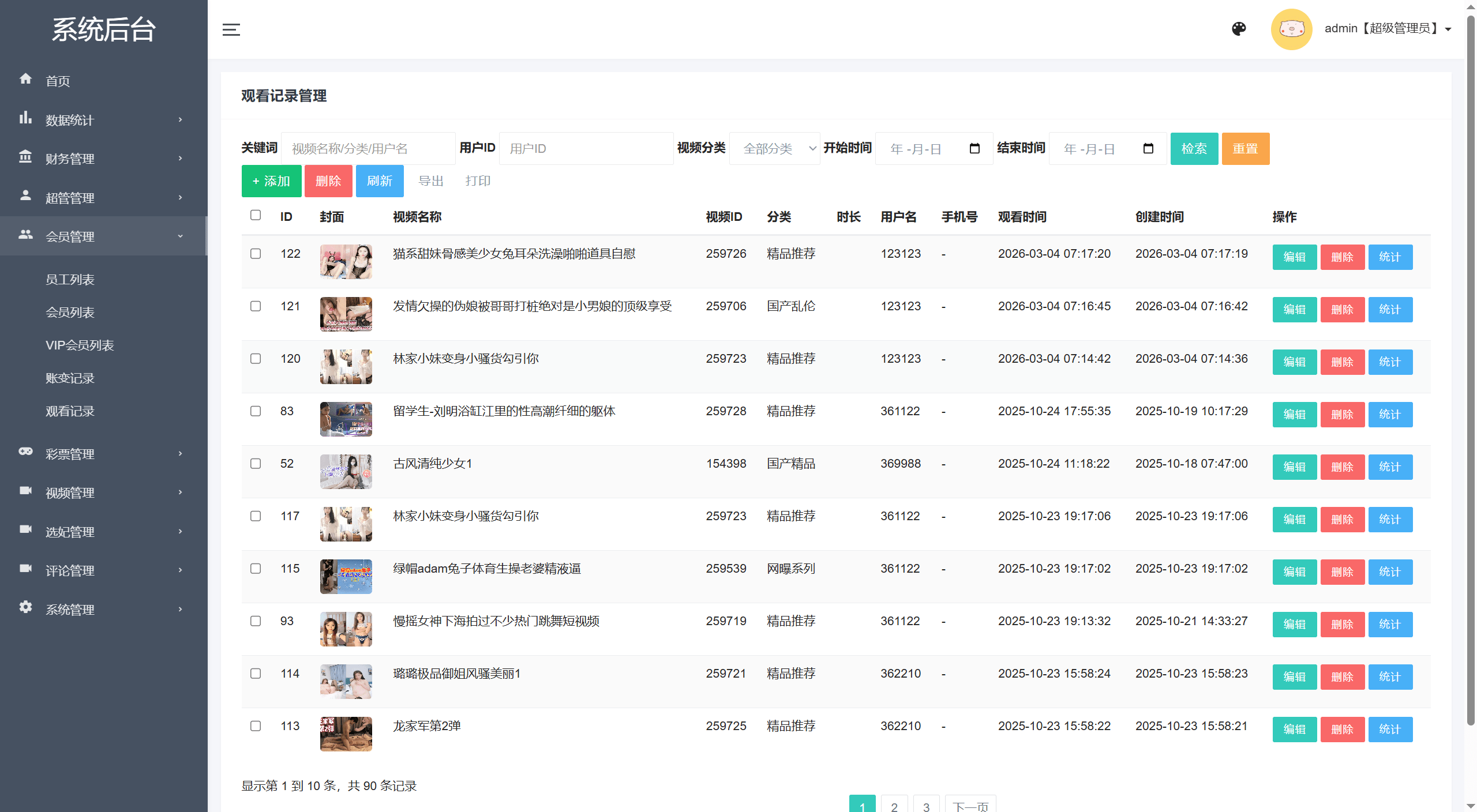Open the 视频分类 全部分类 dropdown

(774, 149)
